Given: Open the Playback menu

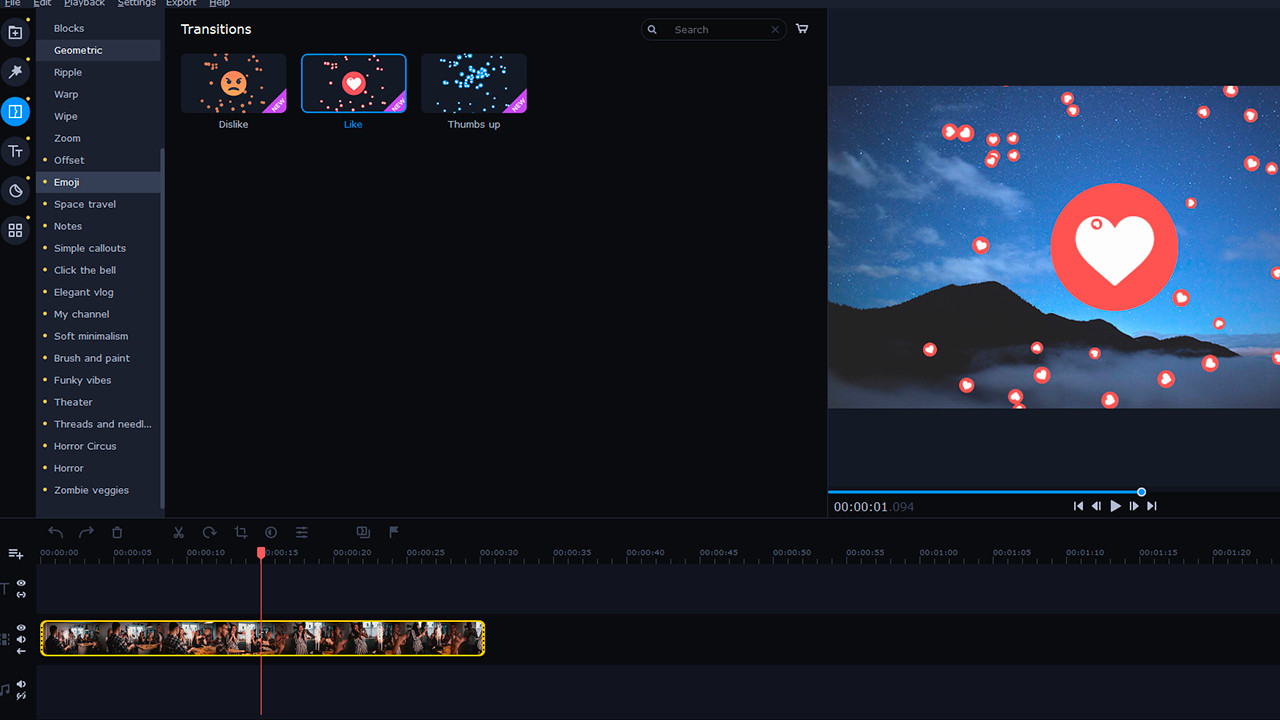Looking at the screenshot, I should click(x=84, y=3).
